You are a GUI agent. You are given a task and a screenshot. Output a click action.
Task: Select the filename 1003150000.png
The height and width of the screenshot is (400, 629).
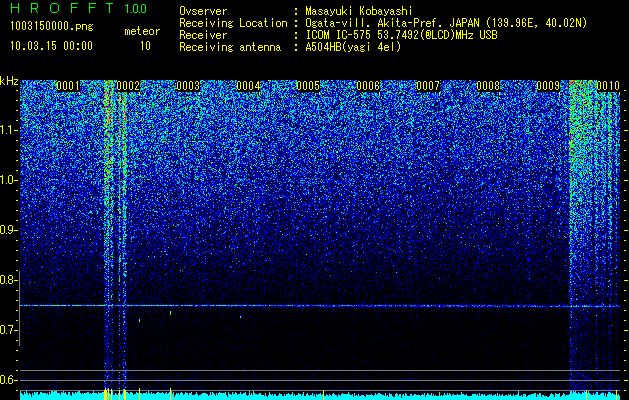tap(52, 27)
